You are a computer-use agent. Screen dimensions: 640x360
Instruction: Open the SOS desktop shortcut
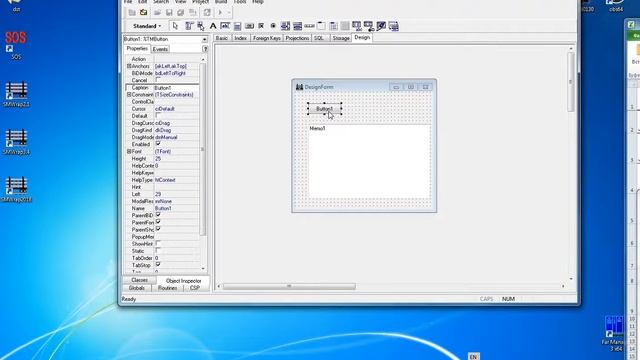click(x=16, y=44)
